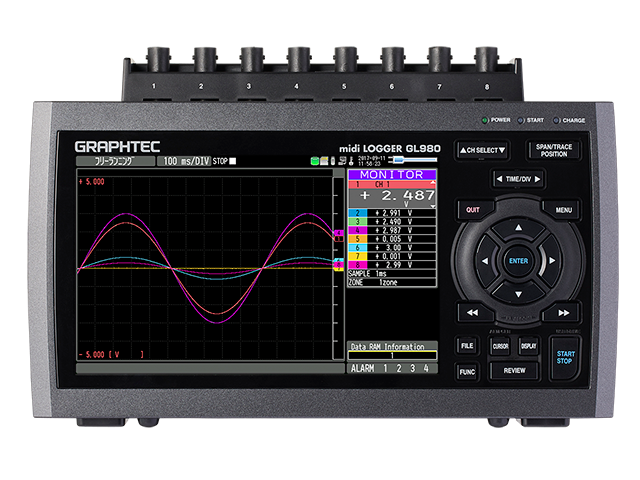
Task: Tap the TIME/DIV button
Action: pos(518,179)
